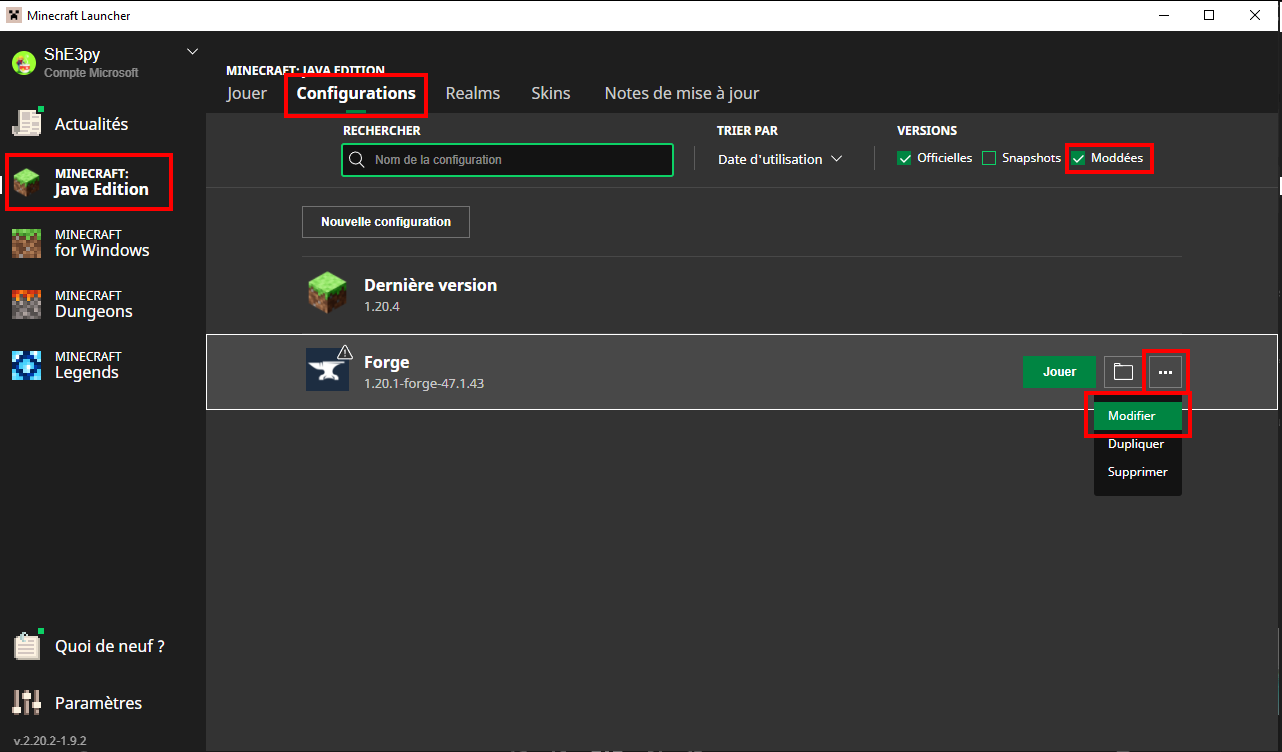Switch to the Skins tab

(551, 93)
